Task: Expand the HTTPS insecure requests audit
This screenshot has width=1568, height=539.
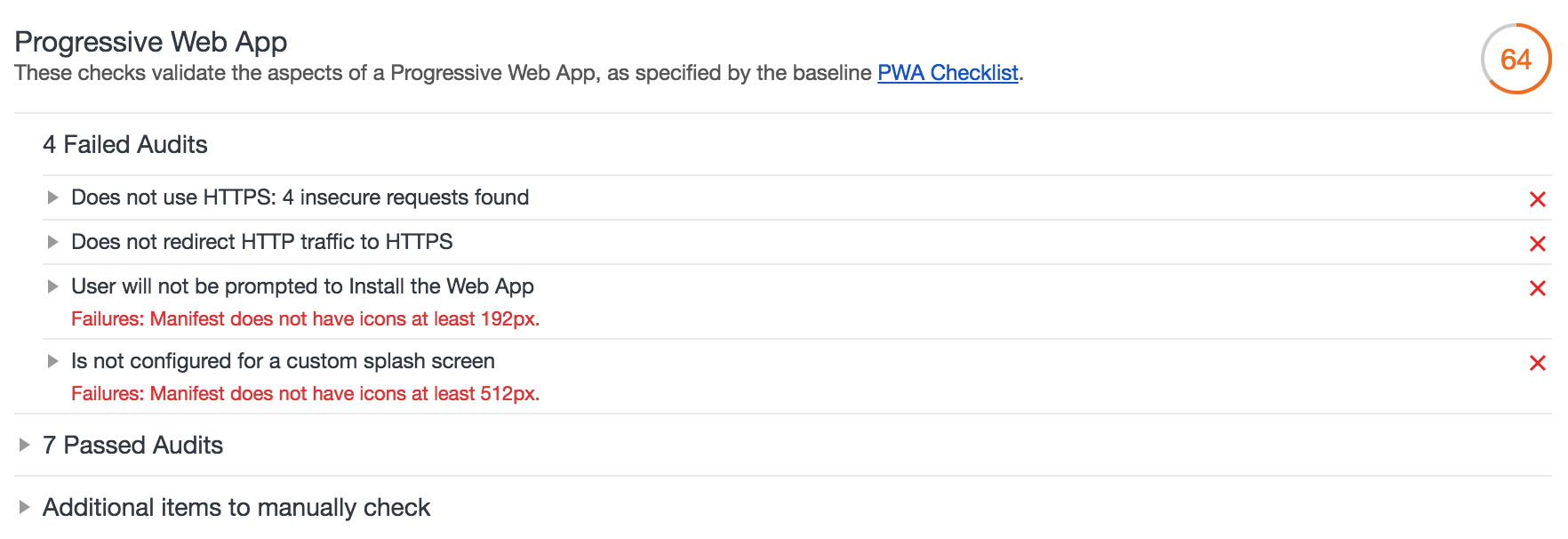Action: 53,197
